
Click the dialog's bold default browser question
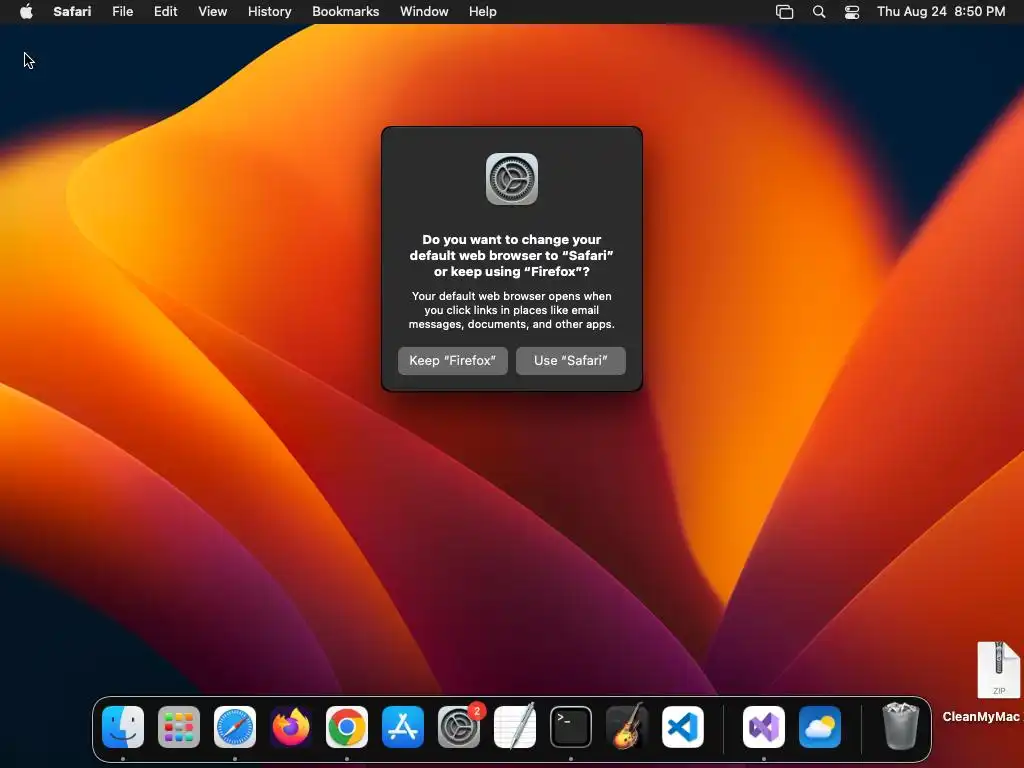tap(511, 255)
